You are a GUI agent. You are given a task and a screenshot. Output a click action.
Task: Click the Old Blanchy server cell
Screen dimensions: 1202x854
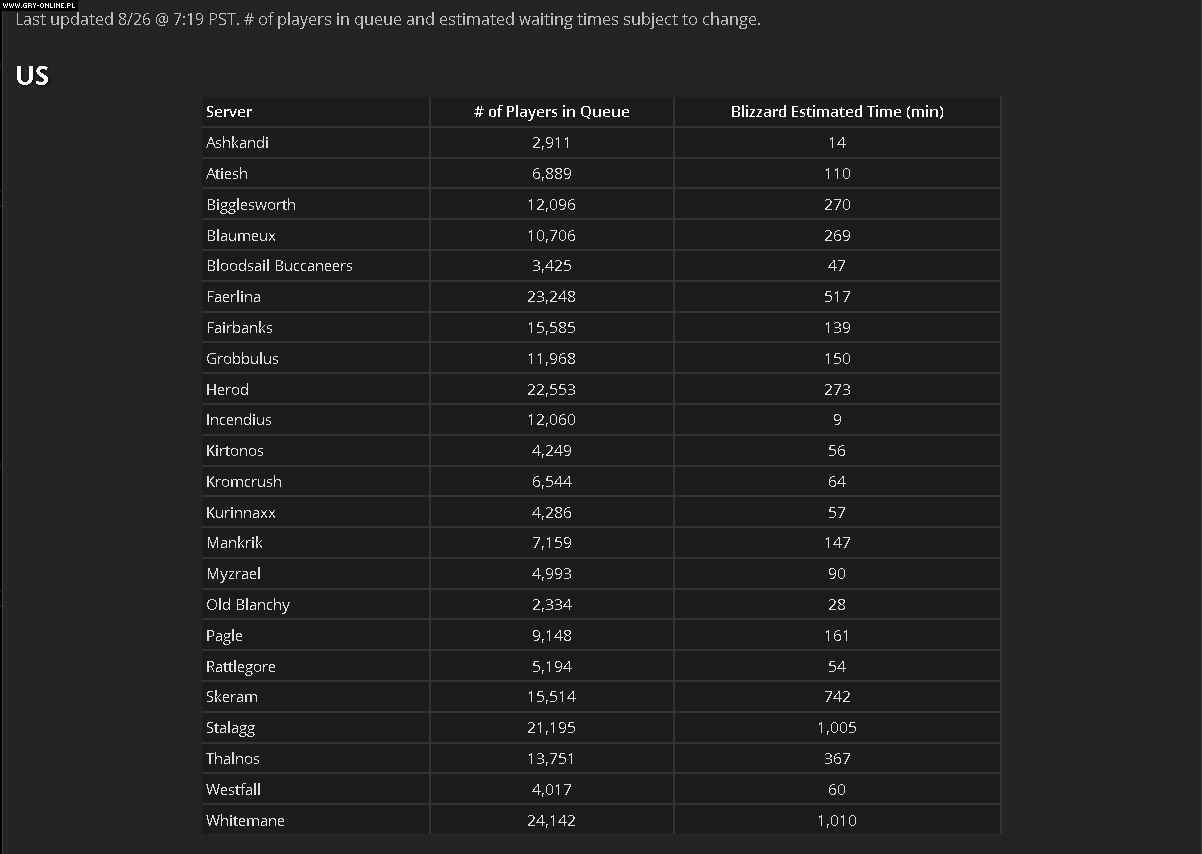click(248, 605)
